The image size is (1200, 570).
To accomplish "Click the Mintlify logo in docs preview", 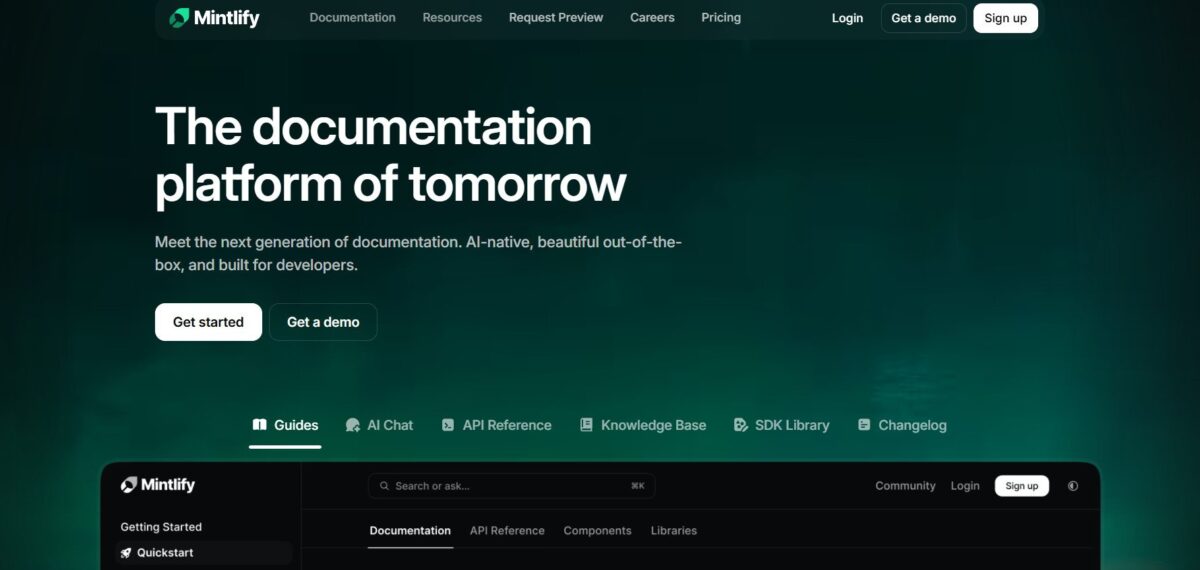I will [x=158, y=485].
